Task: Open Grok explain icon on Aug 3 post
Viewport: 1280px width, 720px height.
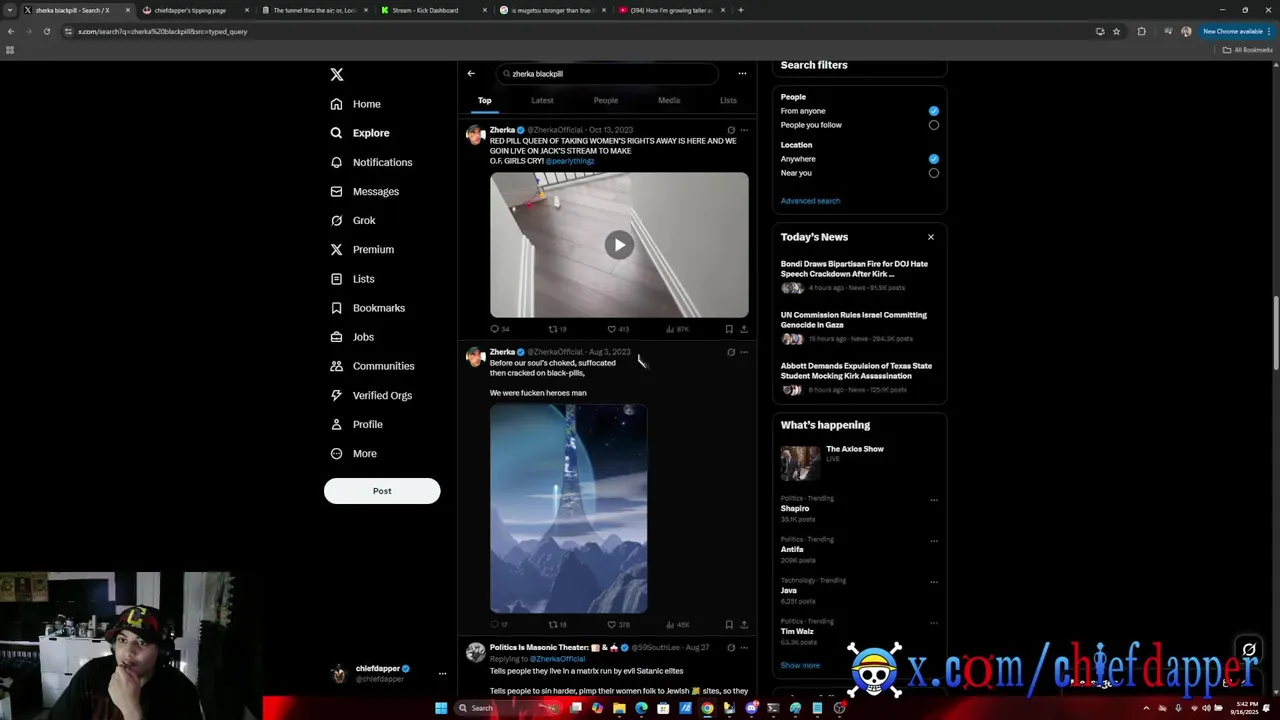Action: pos(731,352)
